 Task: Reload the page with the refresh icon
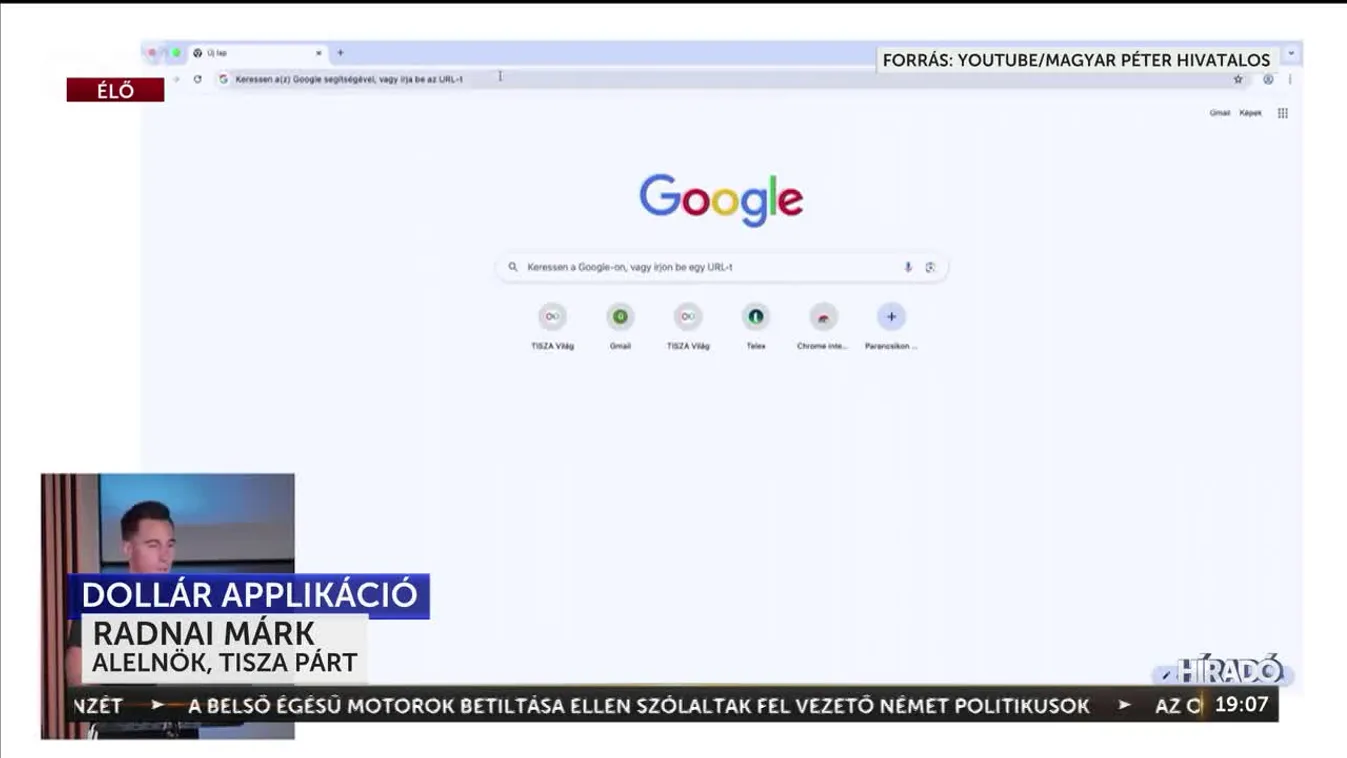(x=197, y=78)
